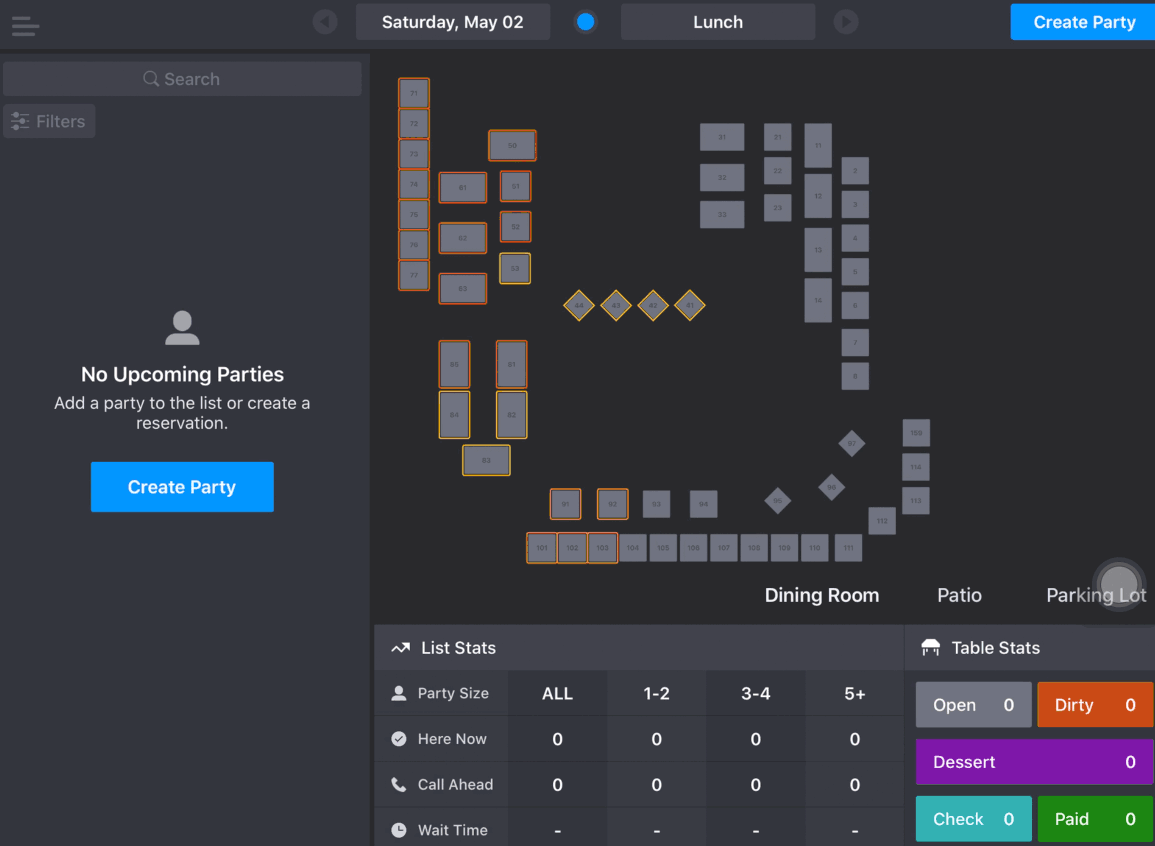The height and width of the screenshot is (846, 1155).
Task: Select table 74 on the floor plan
Action: click(x=414, y=184)
